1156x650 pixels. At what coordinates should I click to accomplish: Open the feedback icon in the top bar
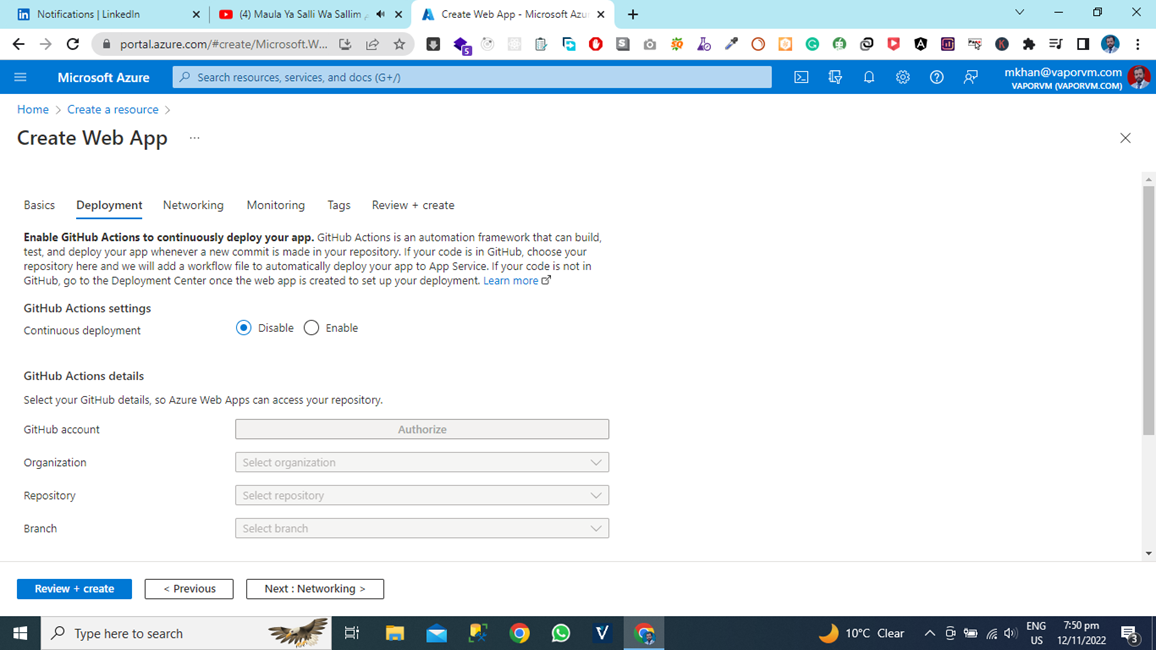pyautogui.click(x=970, y=77)
